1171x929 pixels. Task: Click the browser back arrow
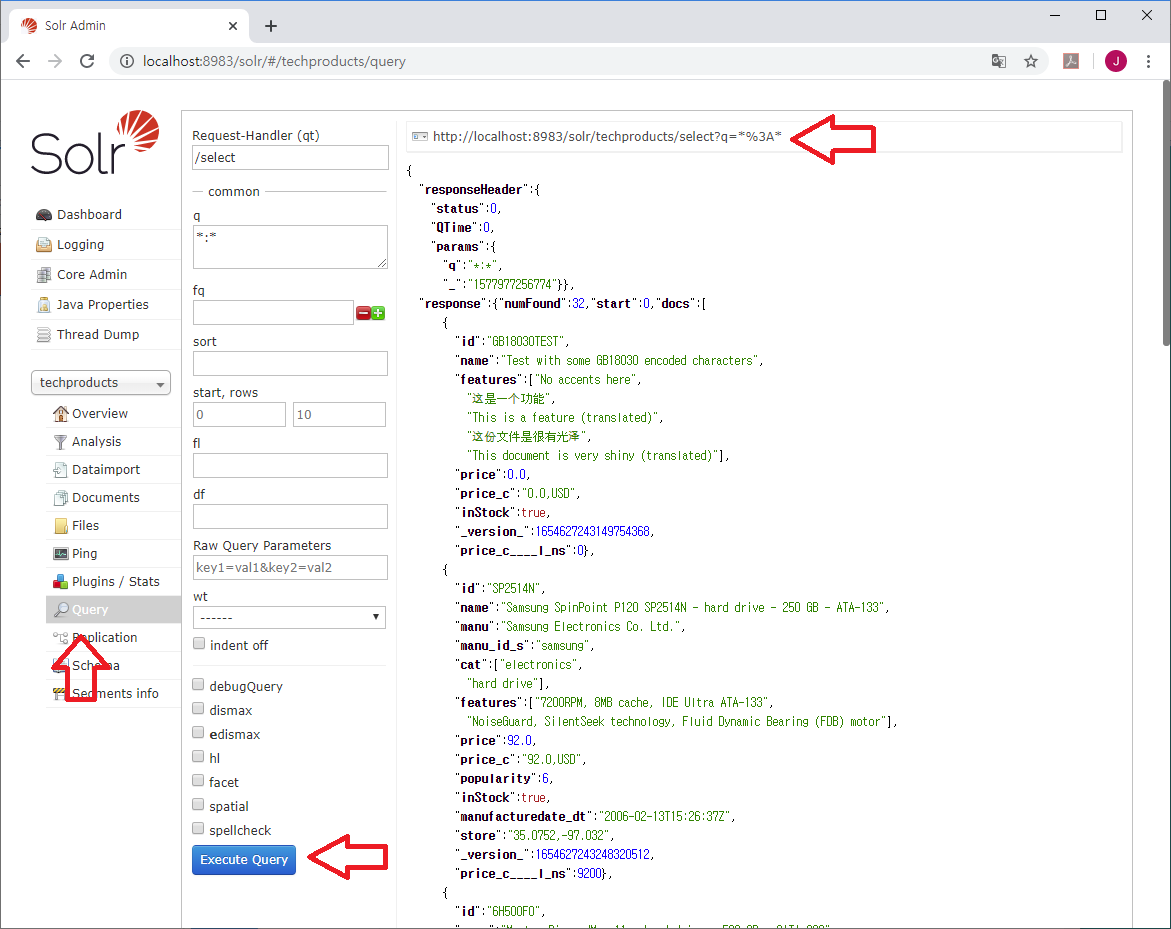pos(23,61)
